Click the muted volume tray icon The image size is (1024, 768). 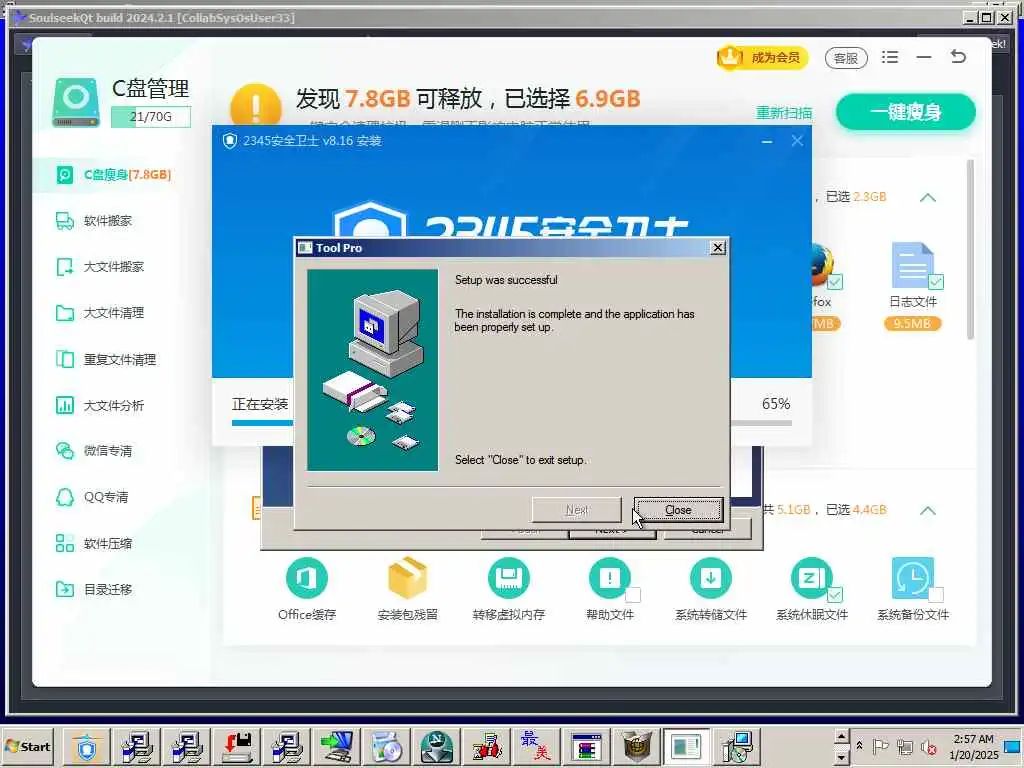pyautogui.click(x=928, y=747)
